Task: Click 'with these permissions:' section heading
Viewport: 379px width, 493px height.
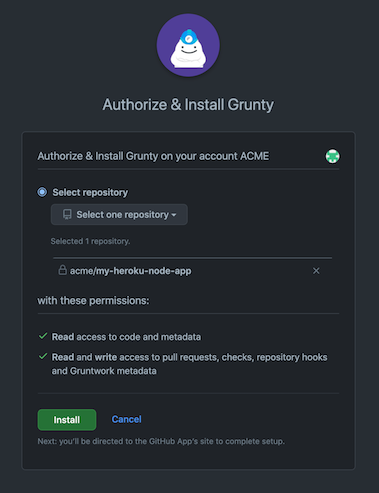Action: pos(93,301)
